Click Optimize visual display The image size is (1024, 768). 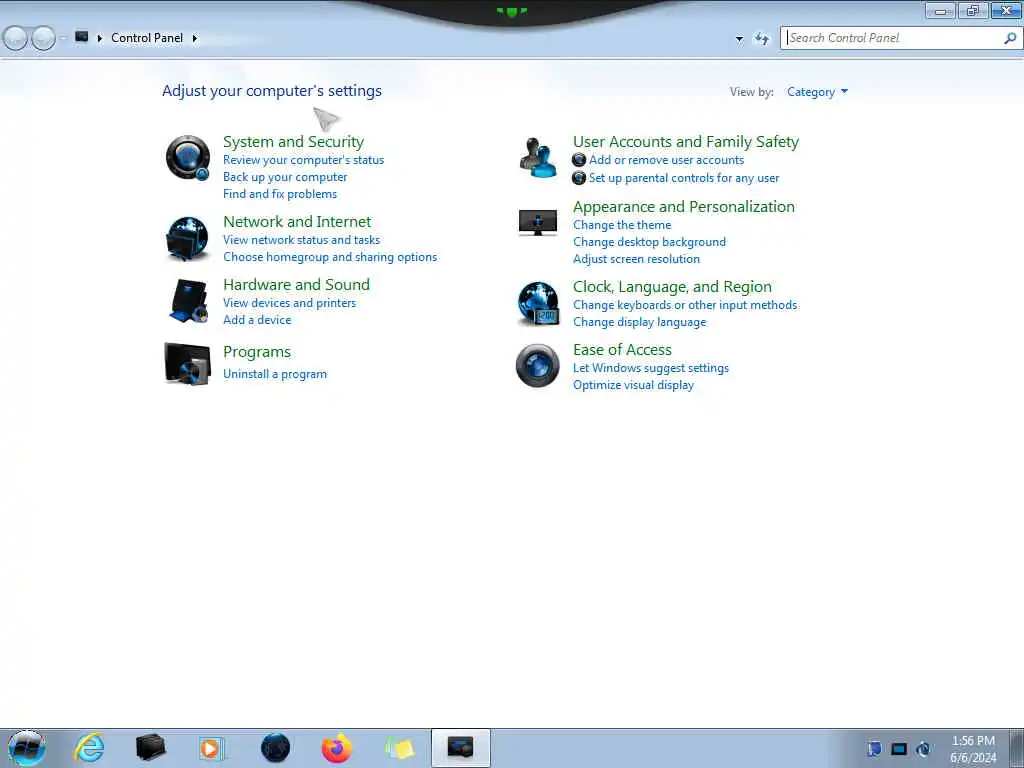coord(633,385)
